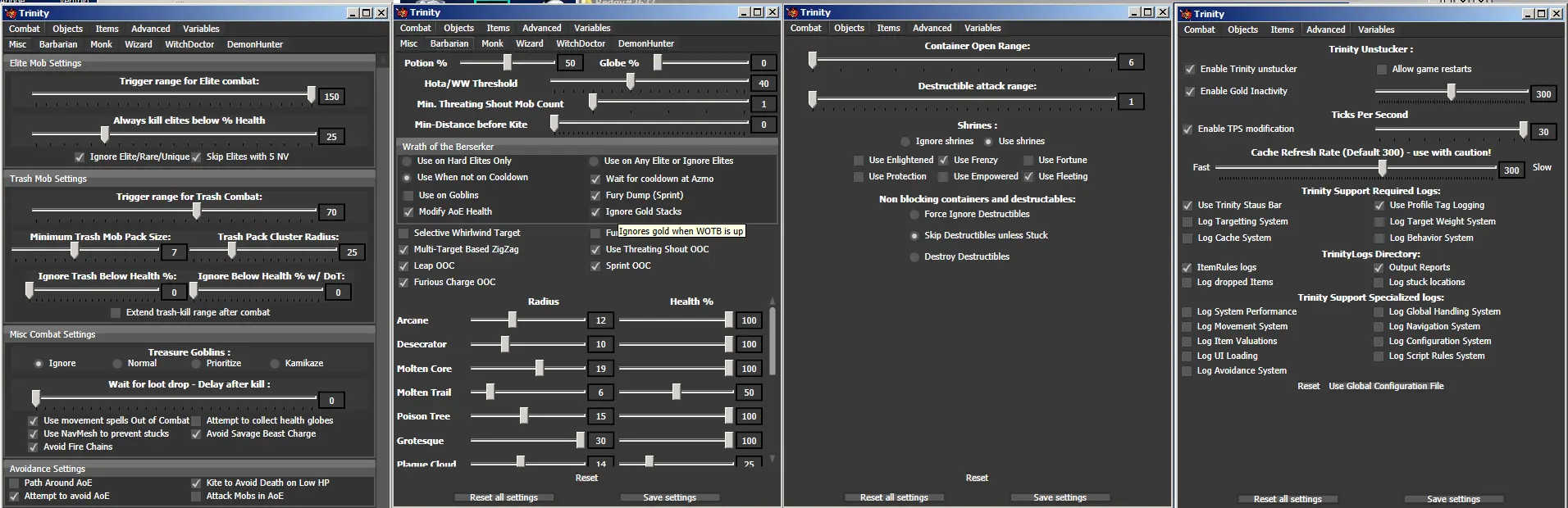Tick the Log dropped Items checkbox
Screen dimensions: 1568x508
(1187, 283)
